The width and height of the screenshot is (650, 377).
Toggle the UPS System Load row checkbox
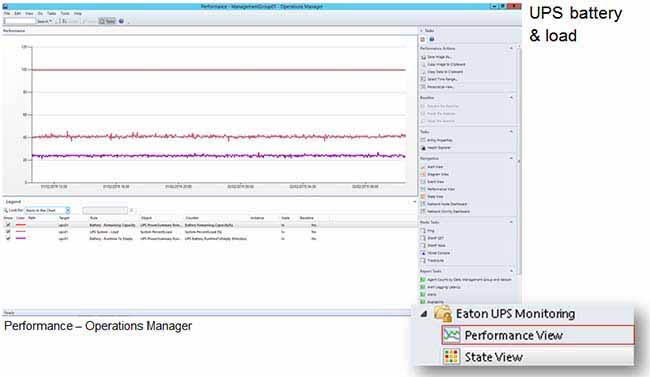click(8, 231)
